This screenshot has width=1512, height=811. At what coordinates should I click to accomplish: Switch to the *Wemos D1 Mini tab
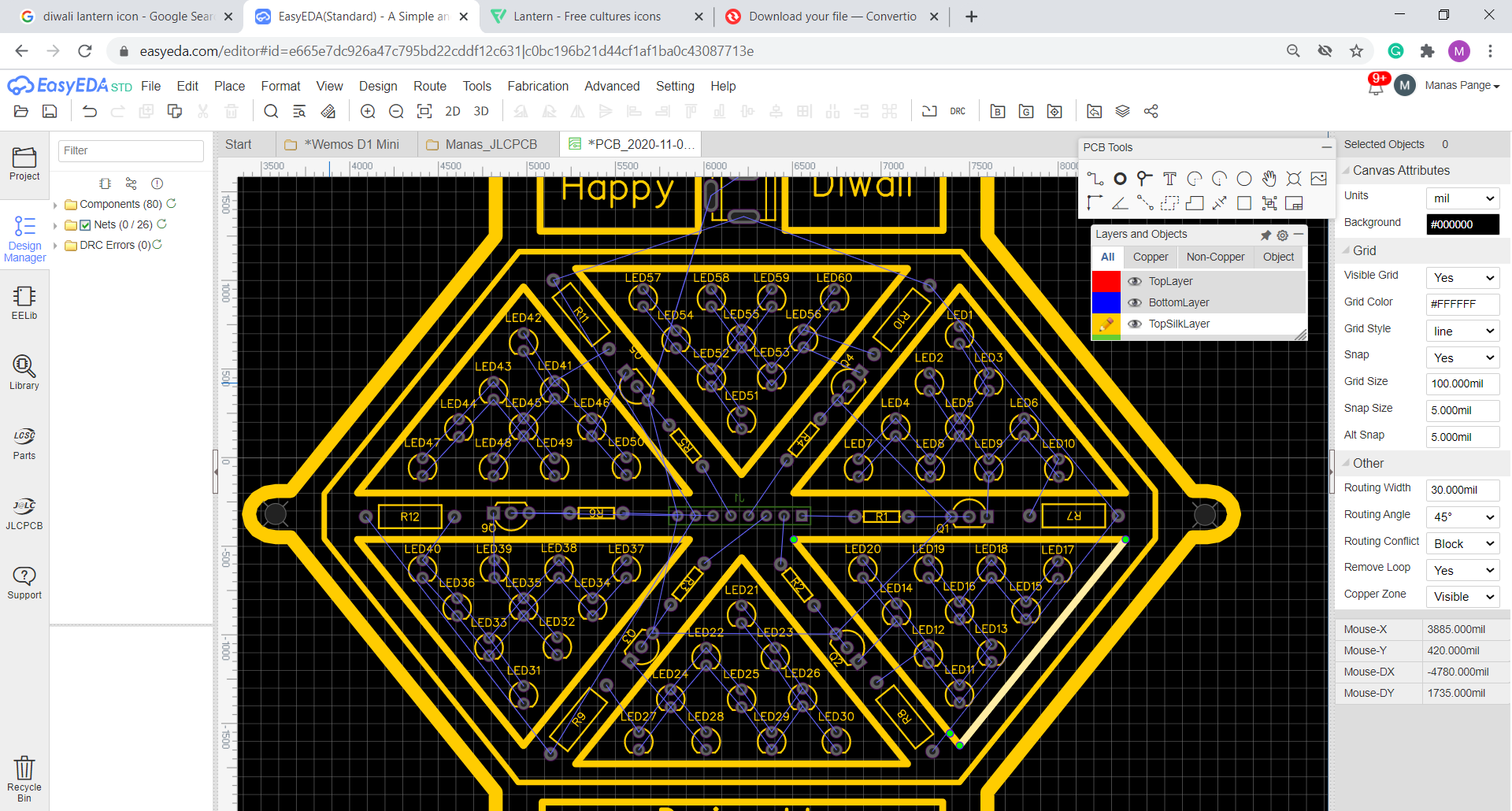[x=347, y=144]
